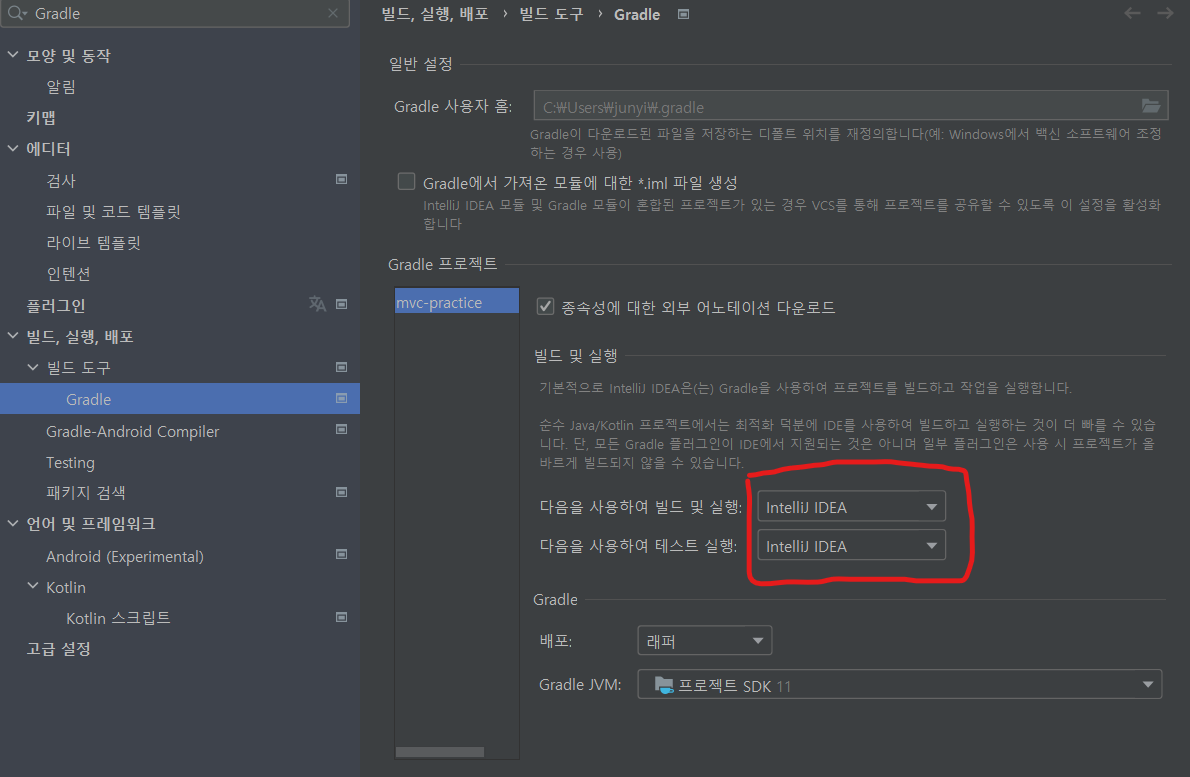Click the project-level icon beside Android (Experimental)
Viewport: 1190px width, 777px height.
342,554
